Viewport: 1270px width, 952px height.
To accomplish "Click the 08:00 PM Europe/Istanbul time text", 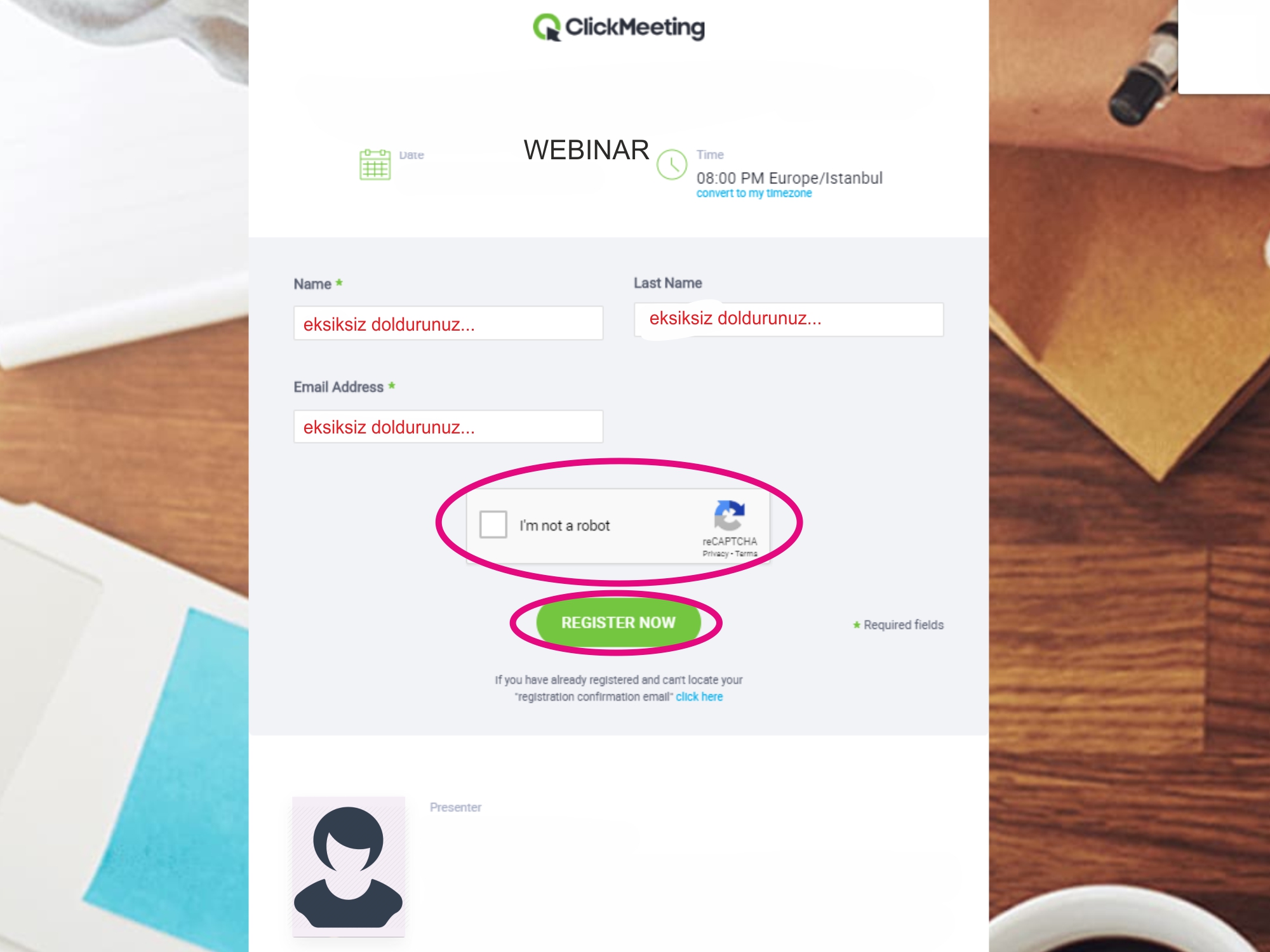I will pyautogui.click(x=789, y=178).
